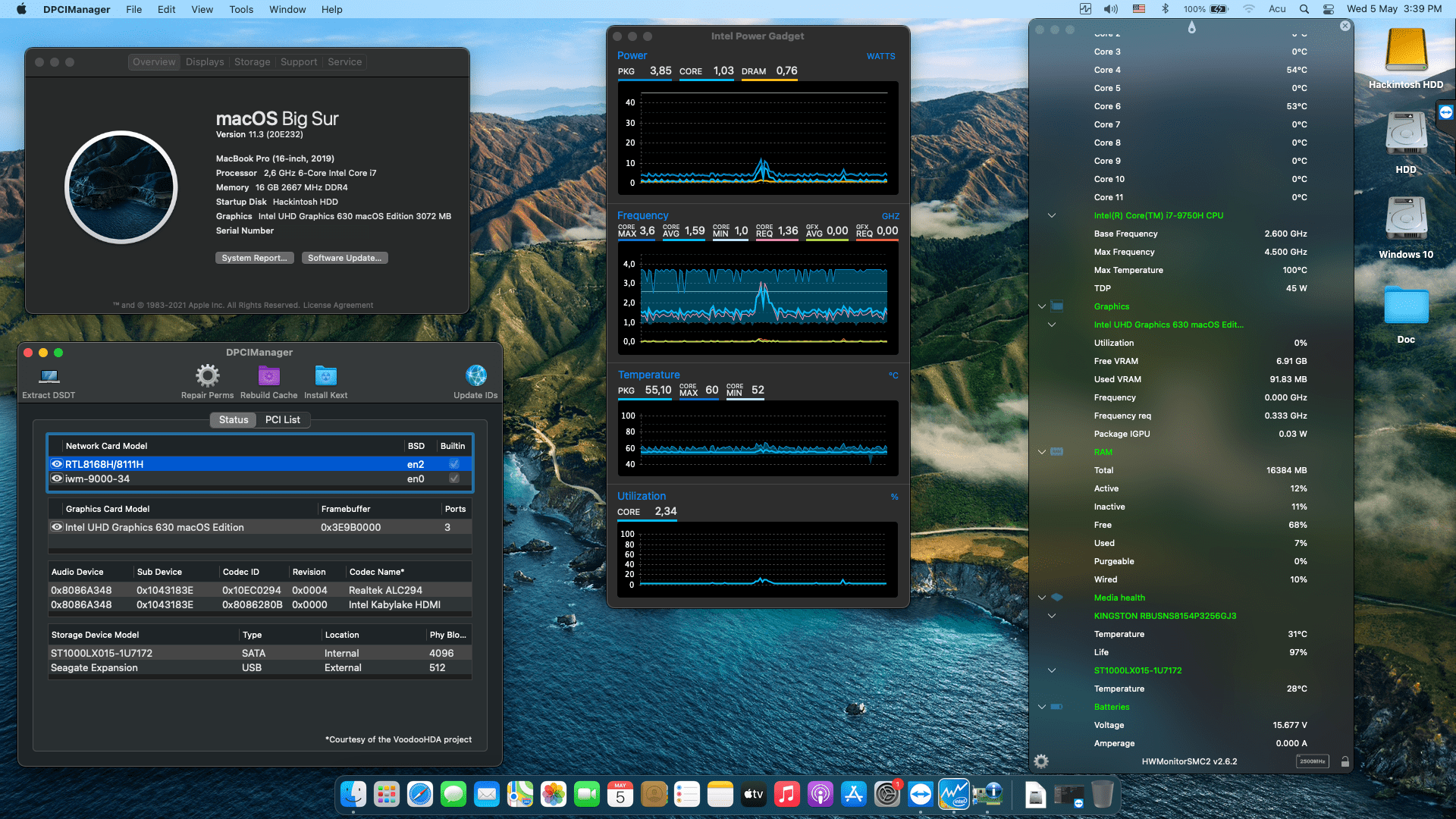Open App Store from the Dock
The height and width of the screenshot is (819, 1456).
[854, 795]
